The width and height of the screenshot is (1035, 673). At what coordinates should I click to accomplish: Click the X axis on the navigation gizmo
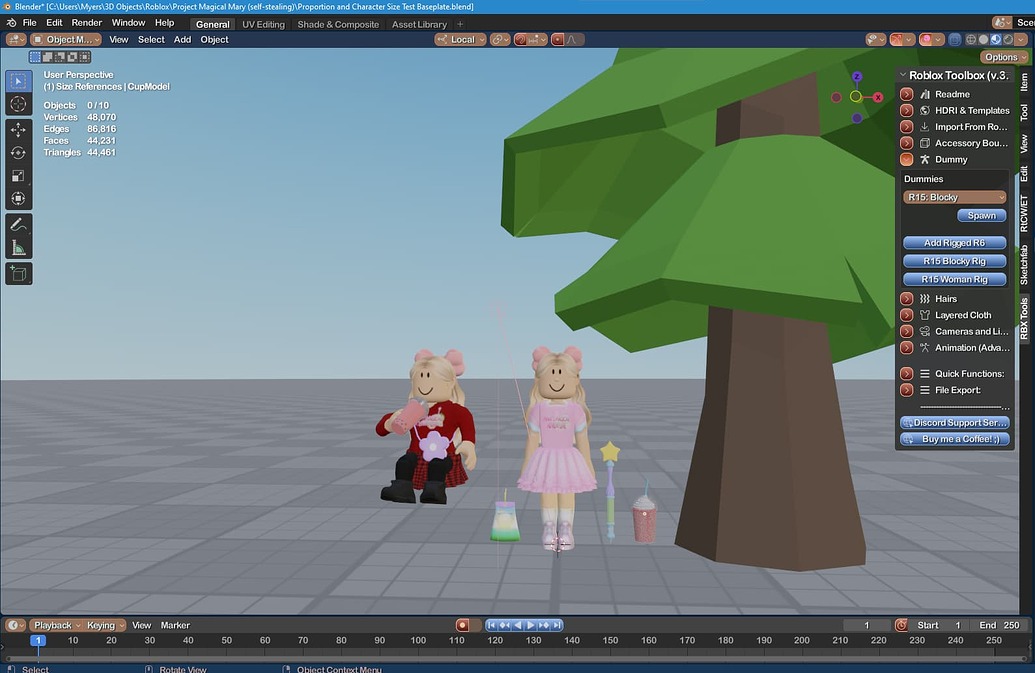[x=878, y=97]
